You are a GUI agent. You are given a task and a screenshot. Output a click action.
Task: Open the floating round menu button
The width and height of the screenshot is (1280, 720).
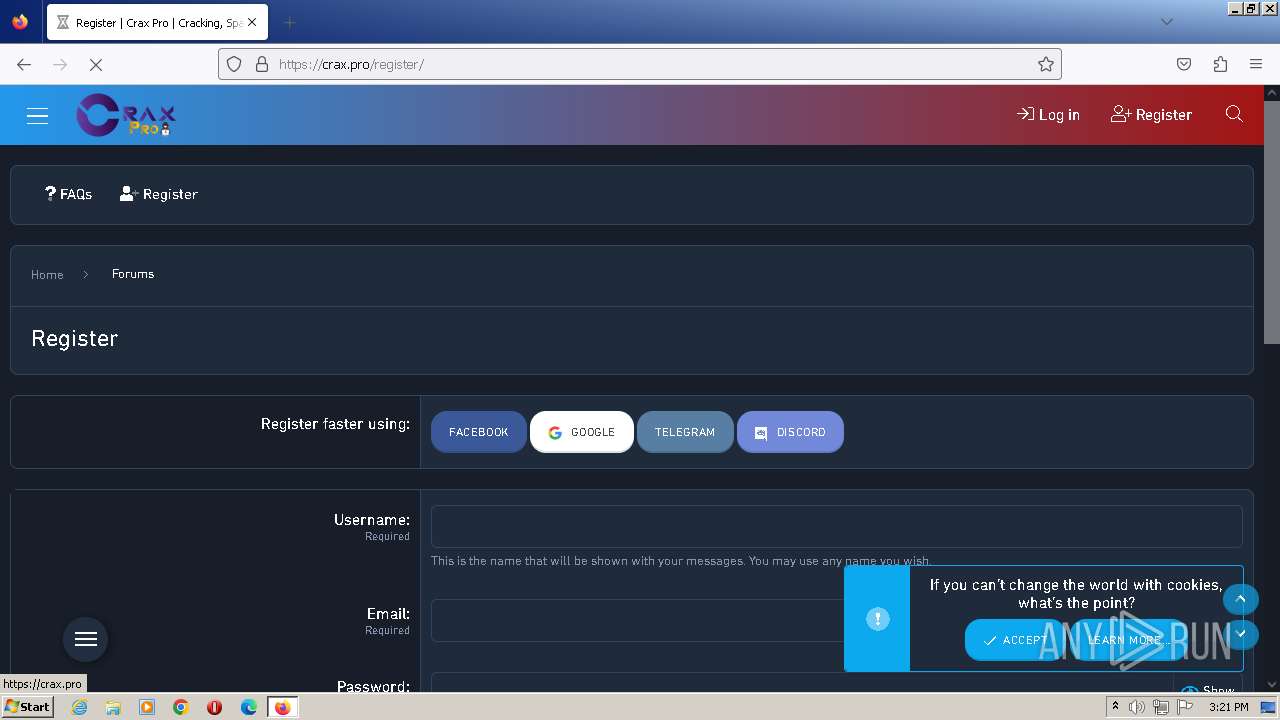[x=86, y=639]
